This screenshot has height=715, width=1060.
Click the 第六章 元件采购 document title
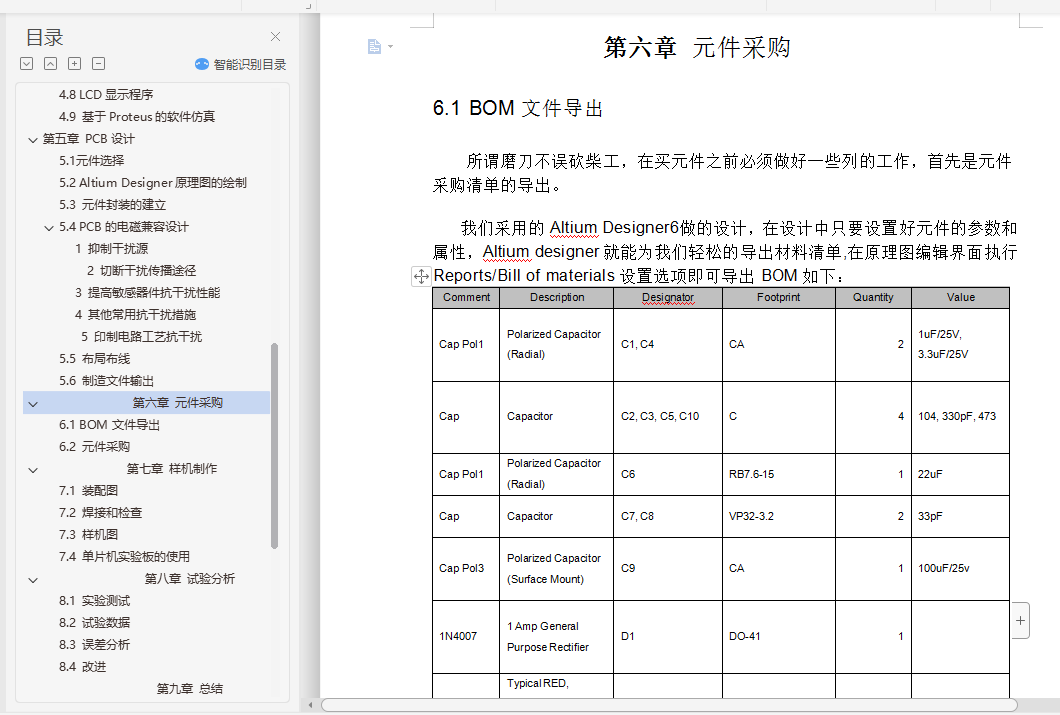(x=697, y=47)
